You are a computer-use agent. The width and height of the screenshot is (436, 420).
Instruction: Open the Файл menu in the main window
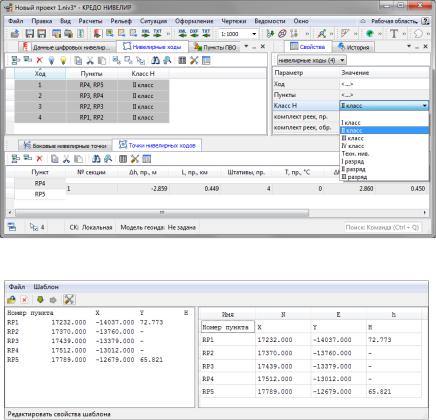point(16,21)
